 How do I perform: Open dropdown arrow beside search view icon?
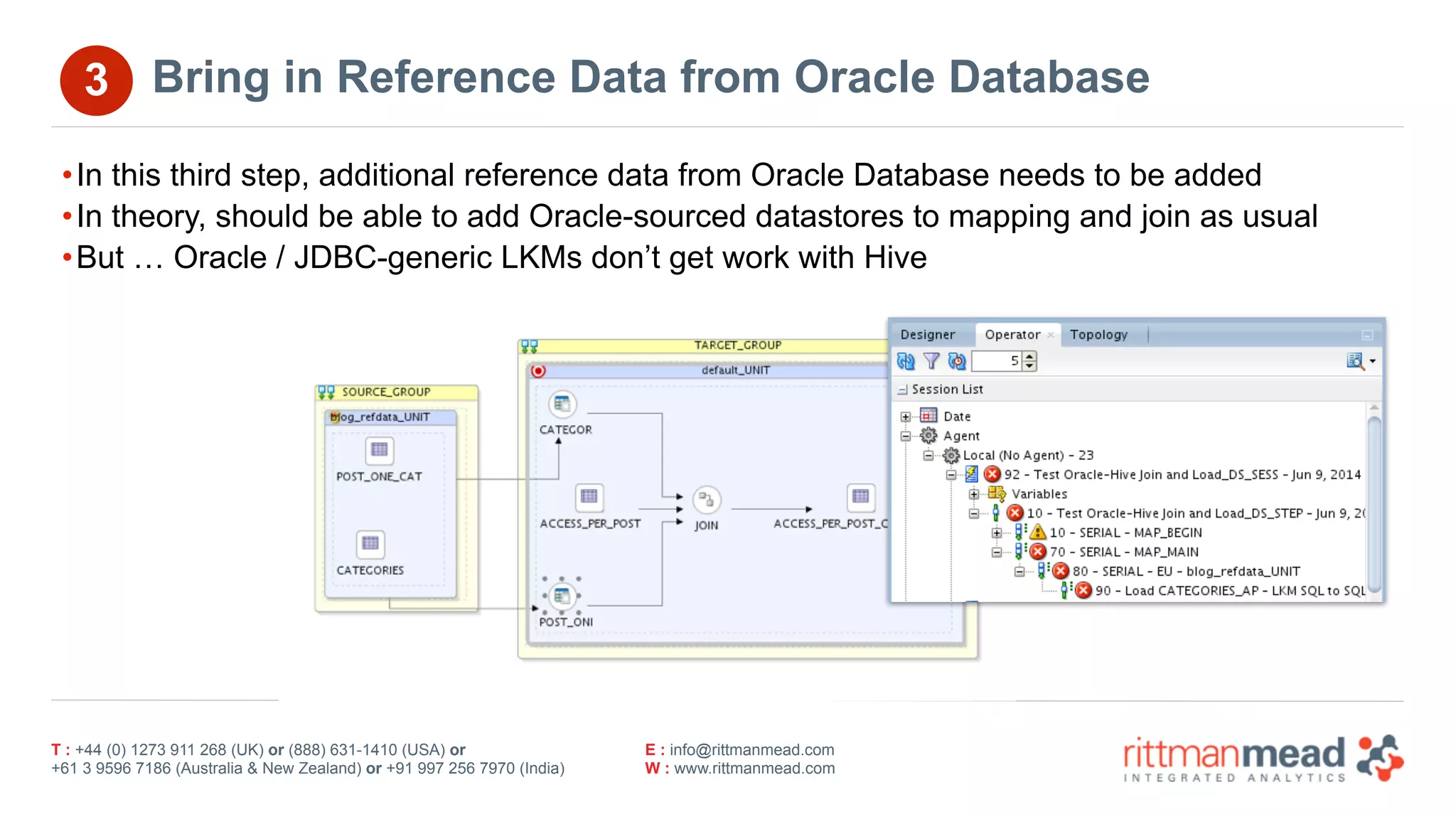tap(1373, 361)
